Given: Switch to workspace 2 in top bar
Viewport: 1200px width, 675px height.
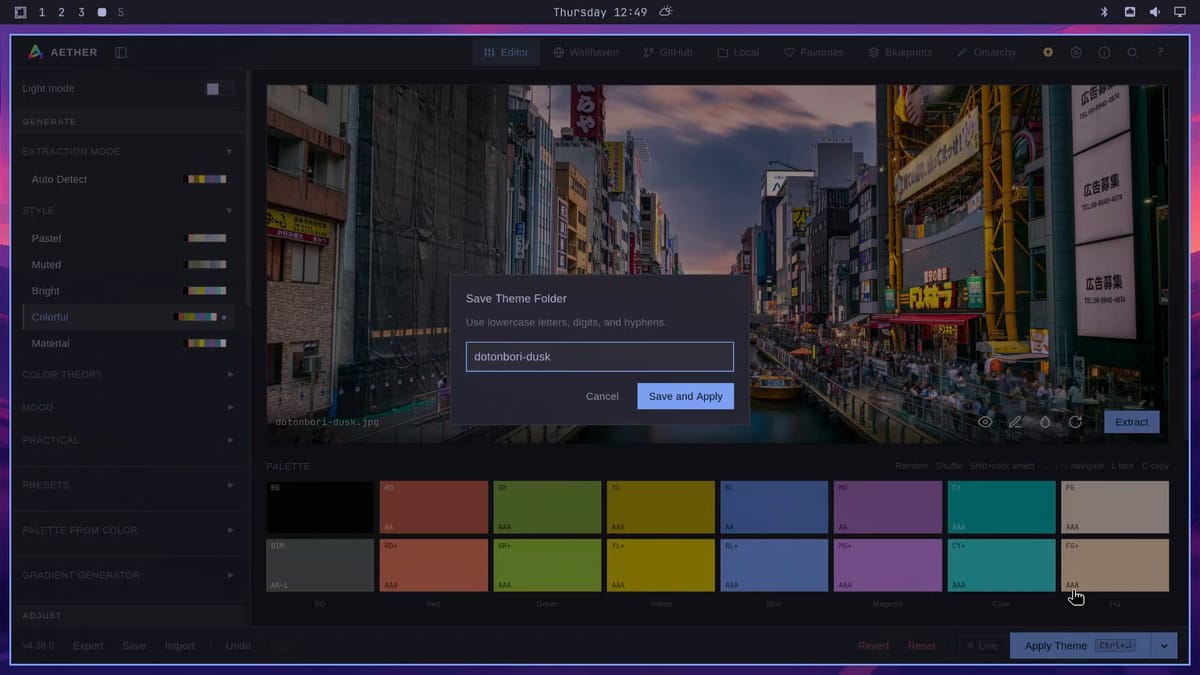Looking at the screenshot, I should [x=61, y=12].
